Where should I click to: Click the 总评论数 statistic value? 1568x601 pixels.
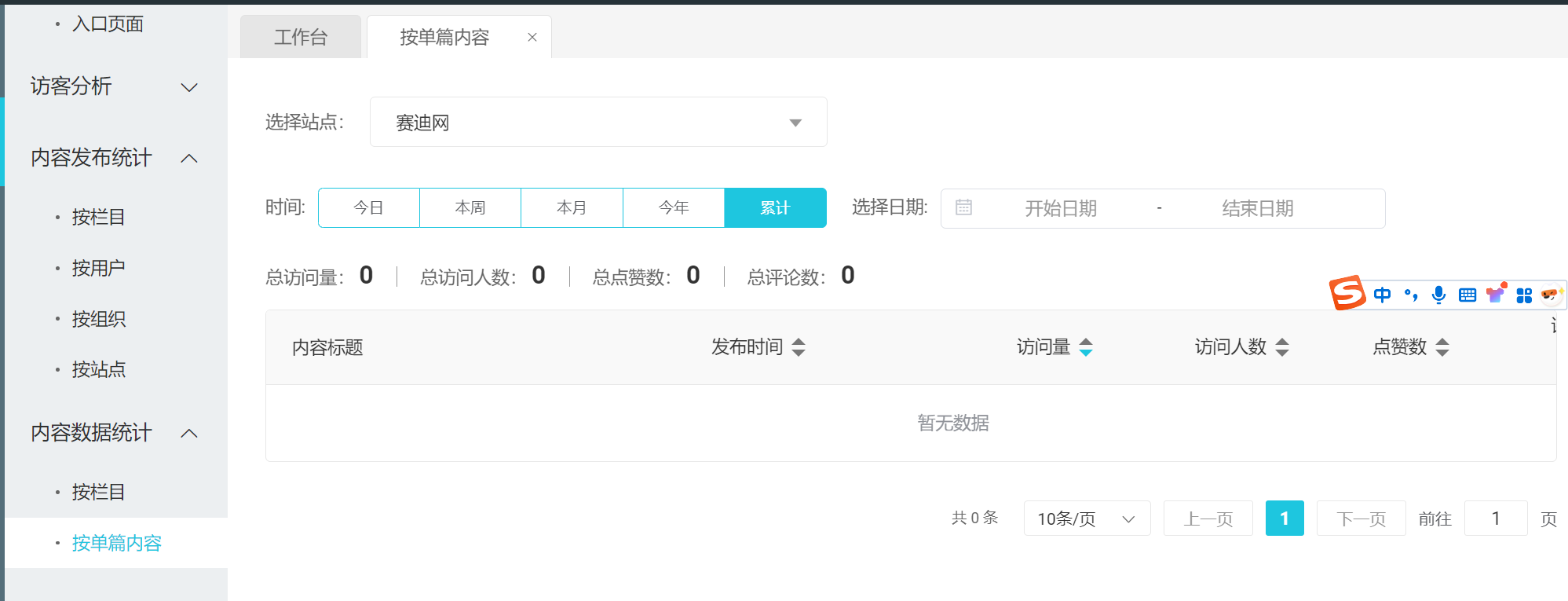click(848, 275)
